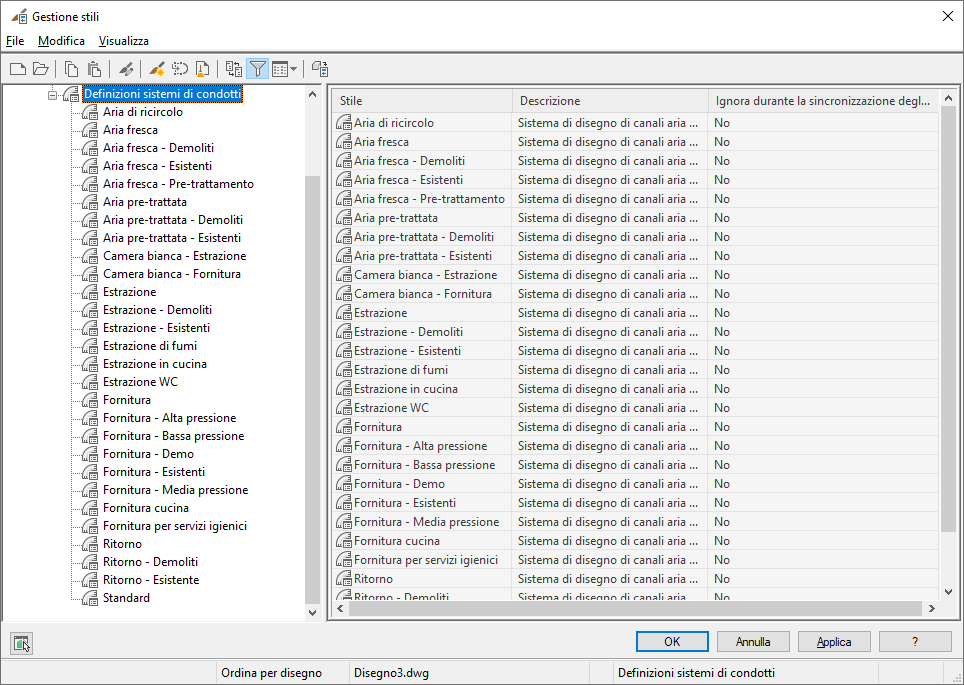Click the New Drawing toolbar icon
Viewport: 964px width, 685px height.
tap(18, 69)
